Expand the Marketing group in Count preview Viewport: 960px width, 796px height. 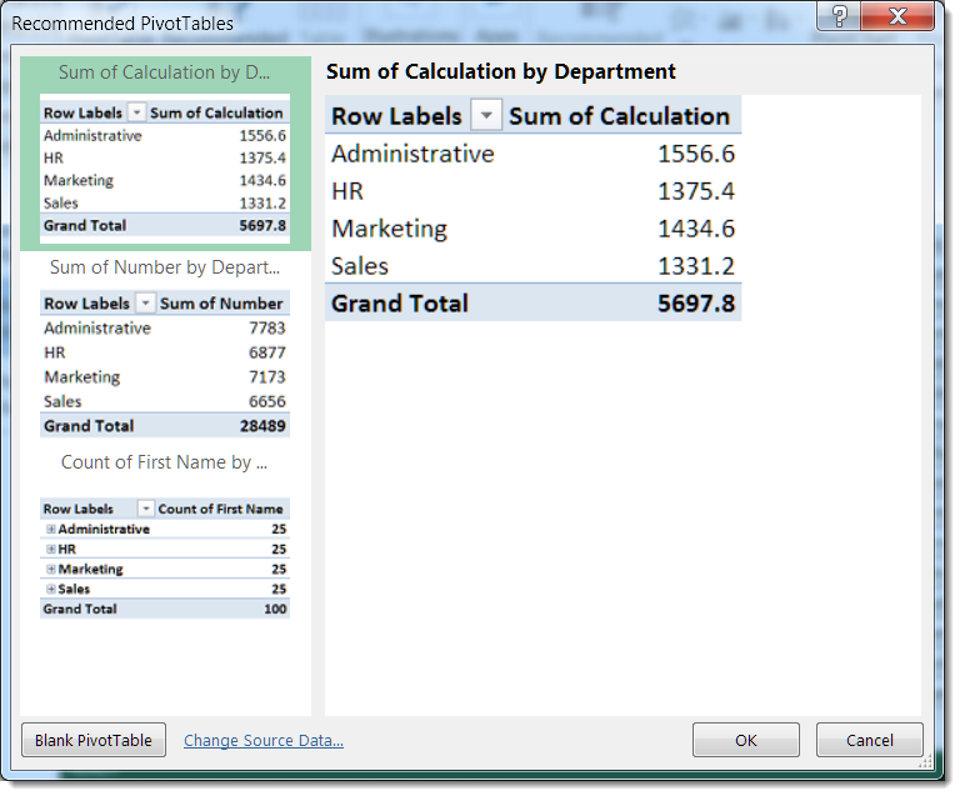coord(50,568)
